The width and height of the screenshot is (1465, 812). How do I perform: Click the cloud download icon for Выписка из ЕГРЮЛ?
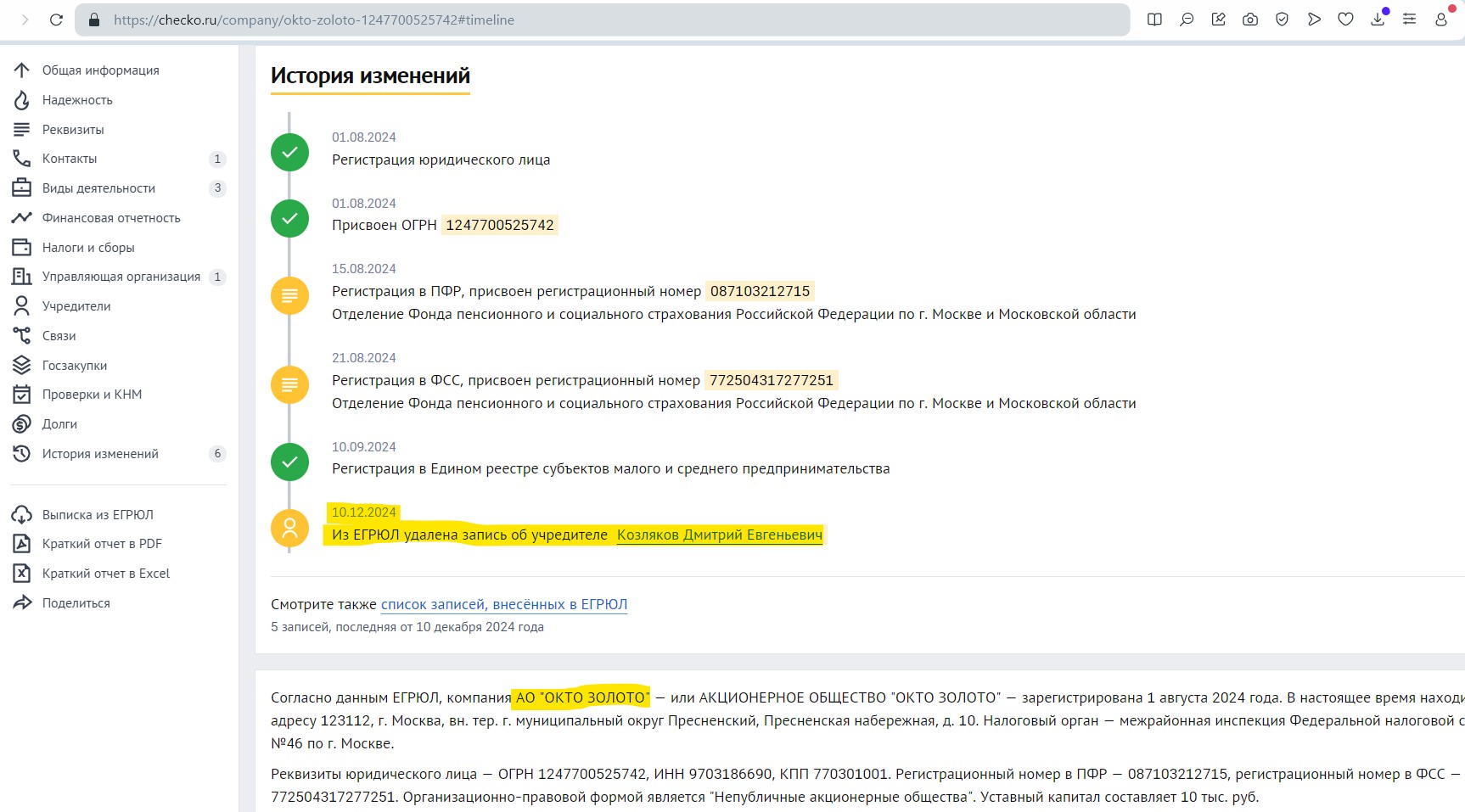(21, 515)
